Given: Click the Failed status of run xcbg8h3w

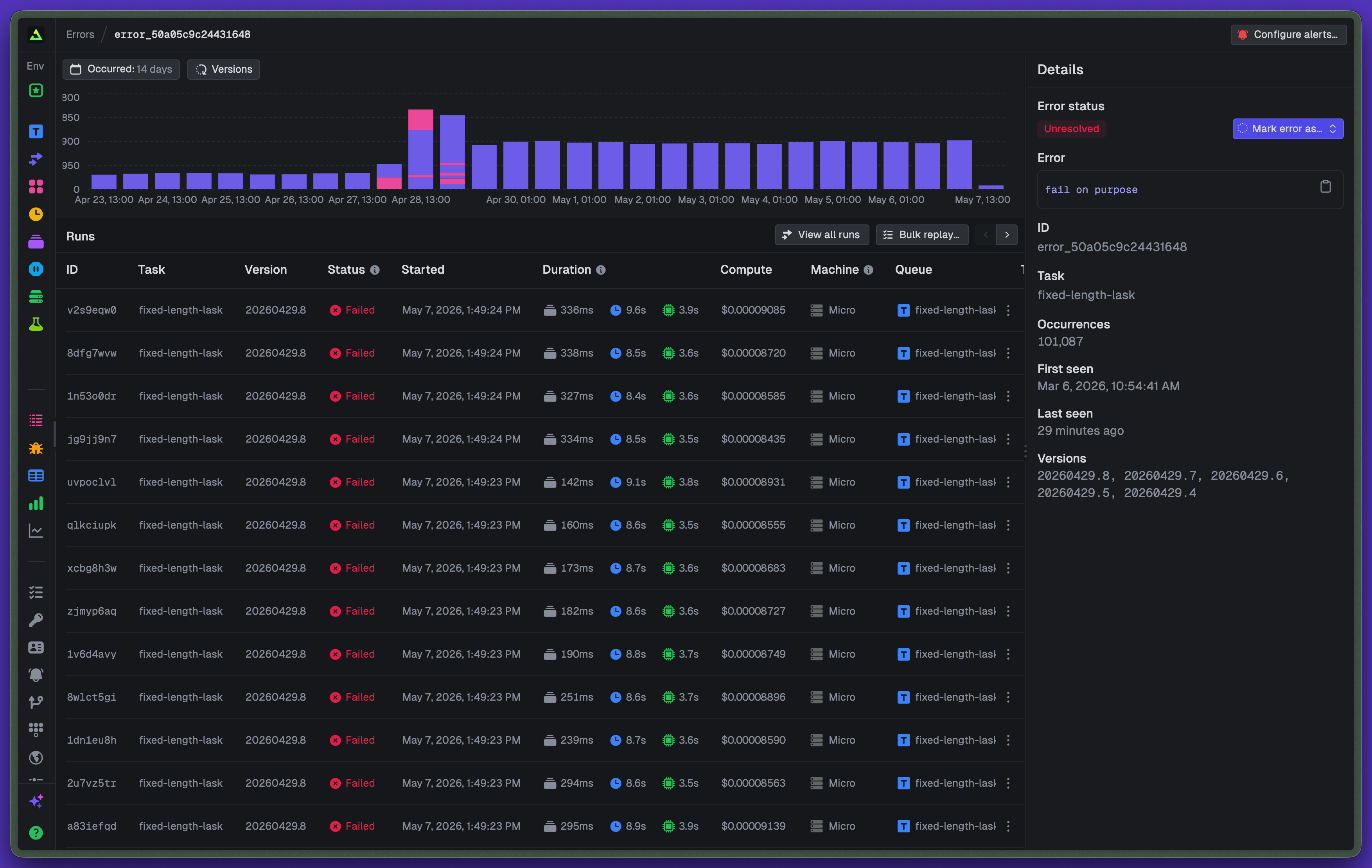Looking at the screenshot, I should [x=352, y=569].
